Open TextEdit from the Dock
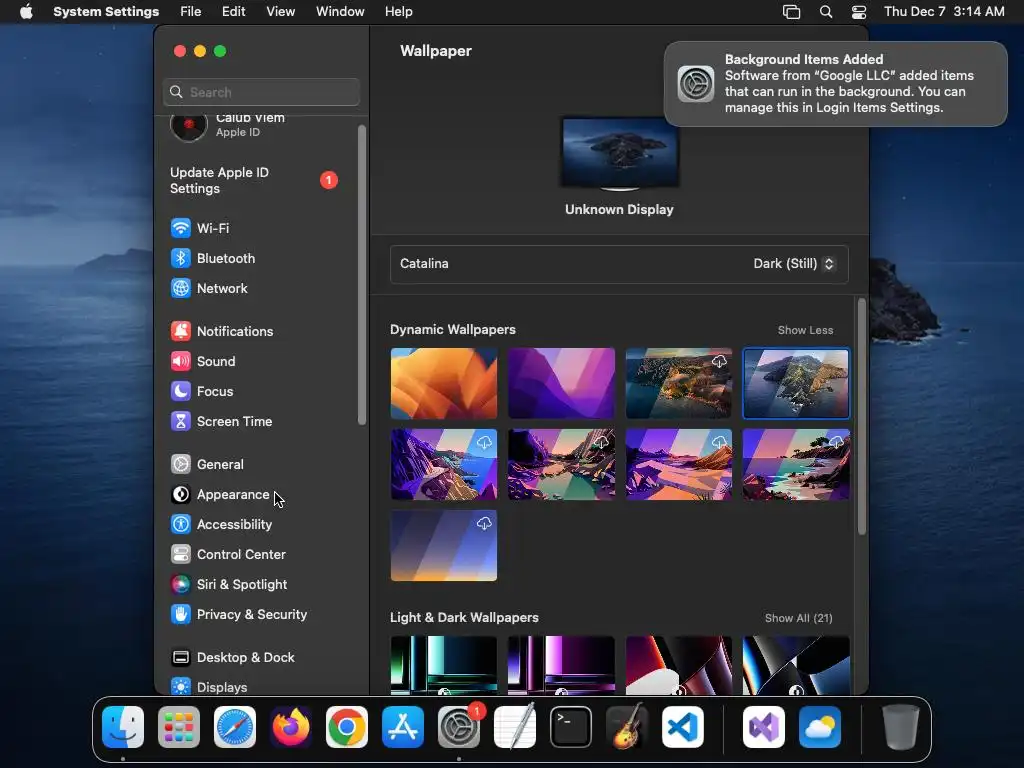1024x768 pixels. tap(515, 727)
